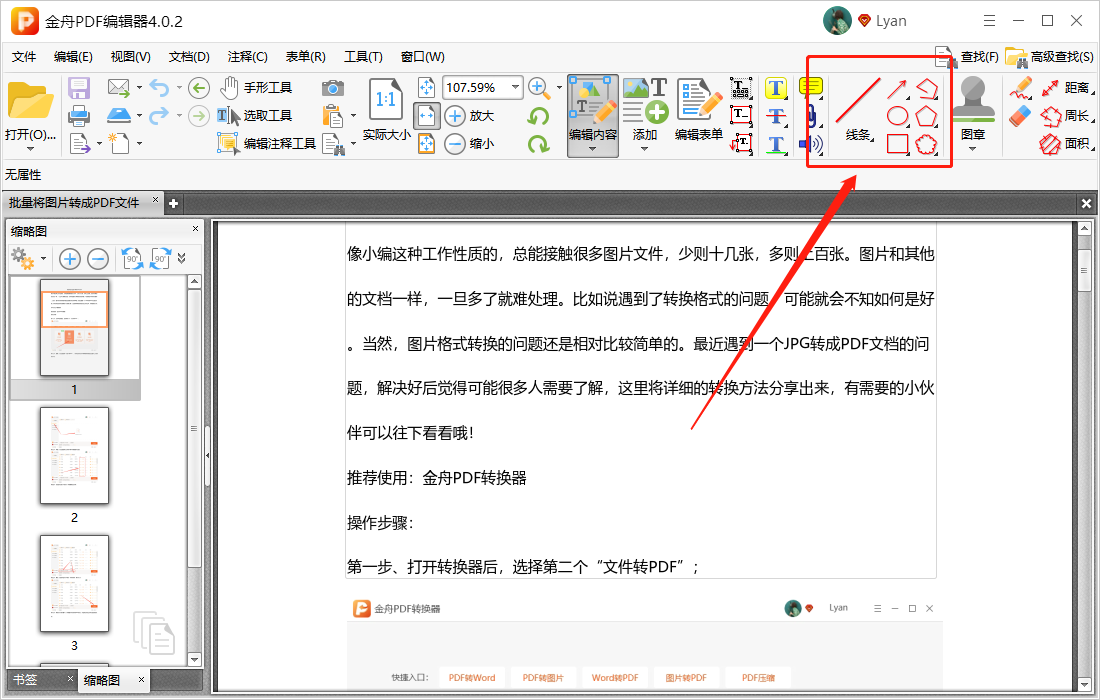The image size is (1100, 700).
Task: Select the 周长 perimeter measure tool
Action: [x=1066, y=116]
